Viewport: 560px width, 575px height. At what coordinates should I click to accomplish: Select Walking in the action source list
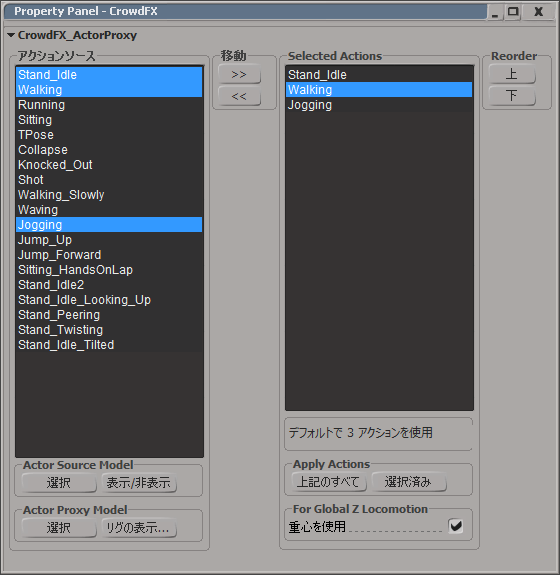tap(109, 89)
